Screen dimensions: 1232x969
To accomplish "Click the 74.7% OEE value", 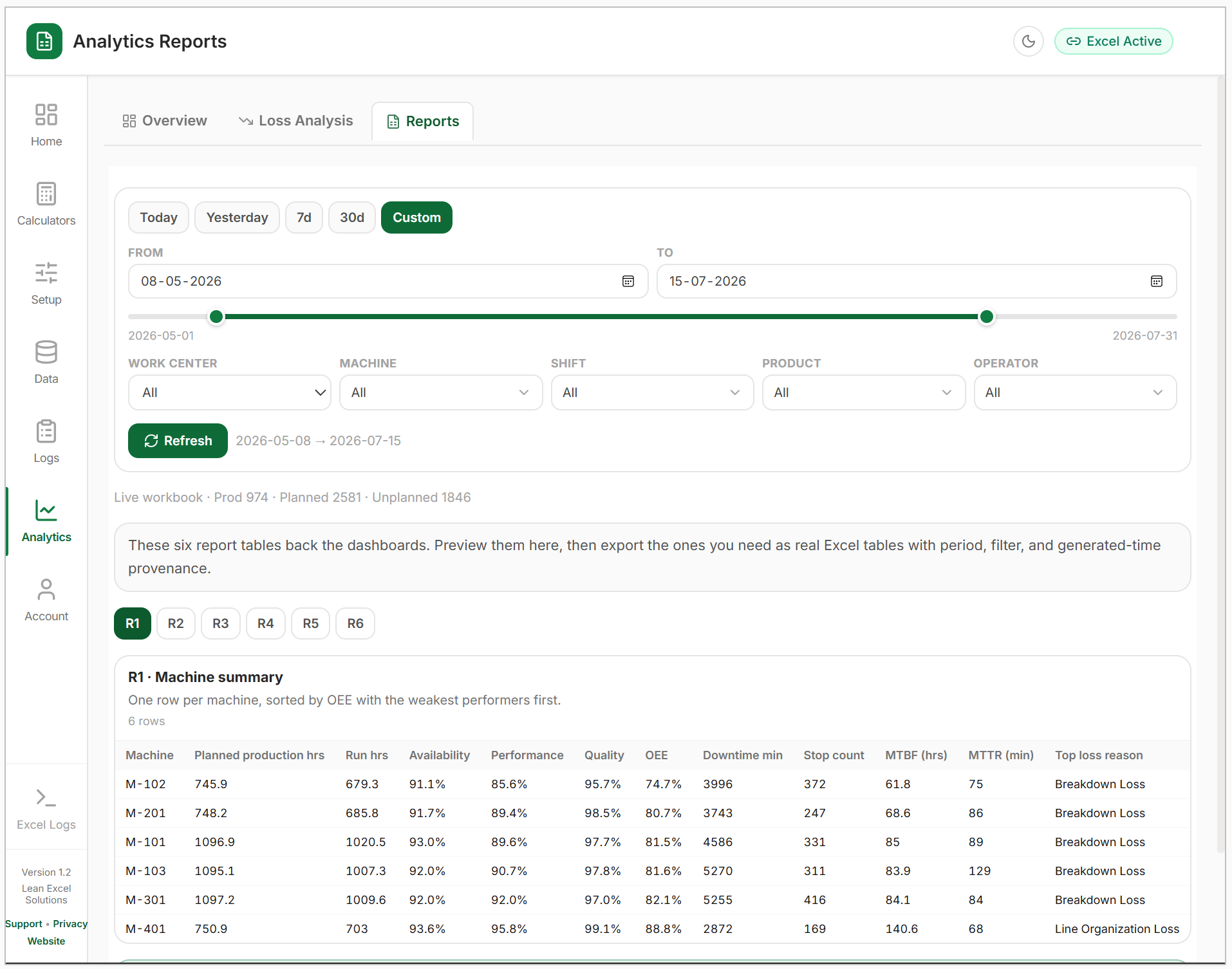I will coord(663,784).
